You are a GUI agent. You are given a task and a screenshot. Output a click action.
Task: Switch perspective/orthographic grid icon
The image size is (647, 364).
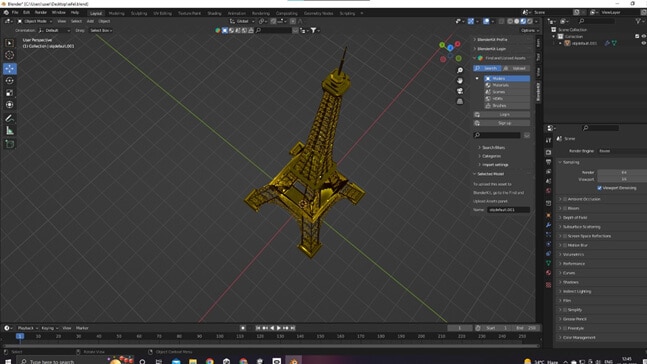point(460,102)
